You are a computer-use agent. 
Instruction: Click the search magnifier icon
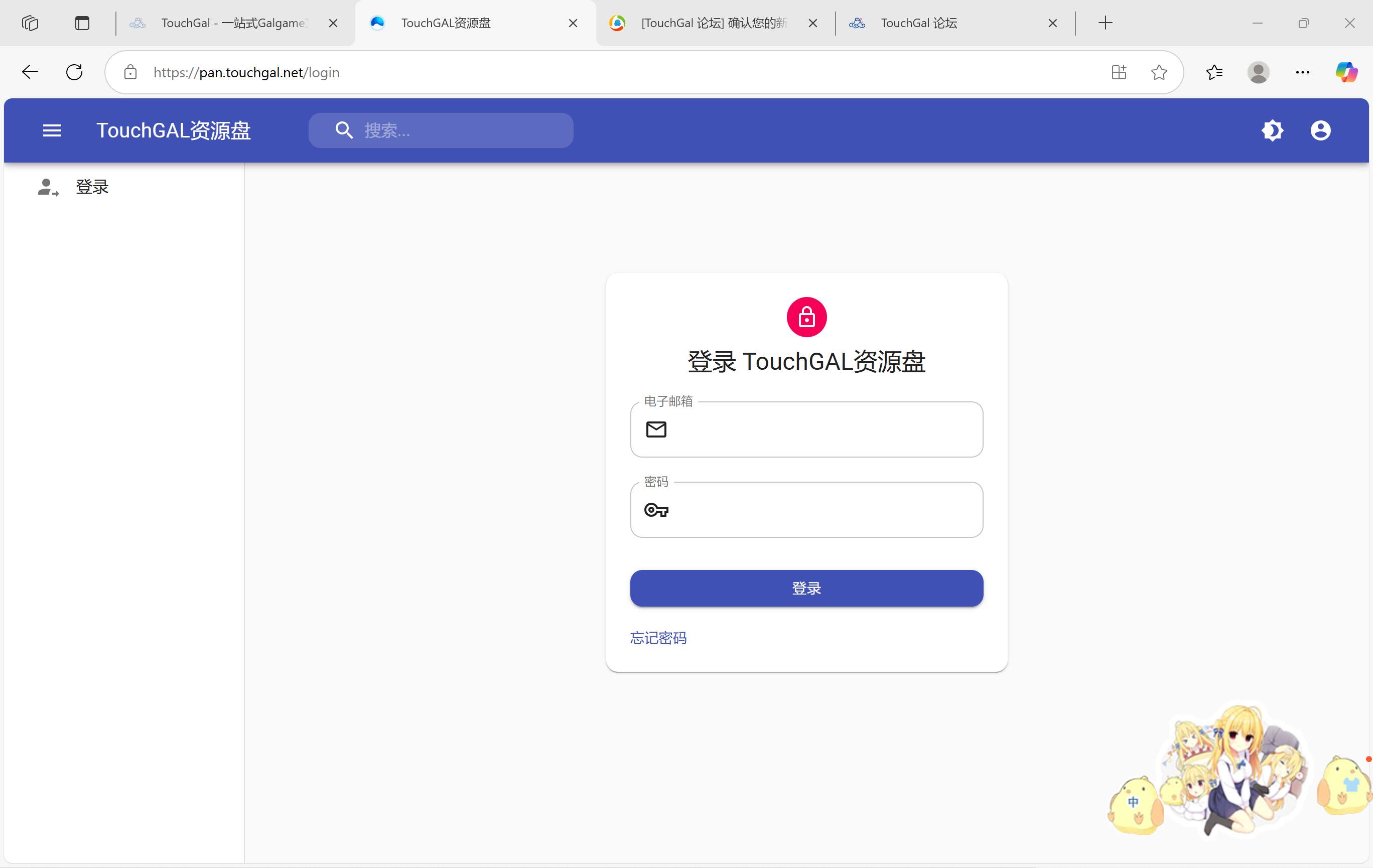click(x=344, y=130)
